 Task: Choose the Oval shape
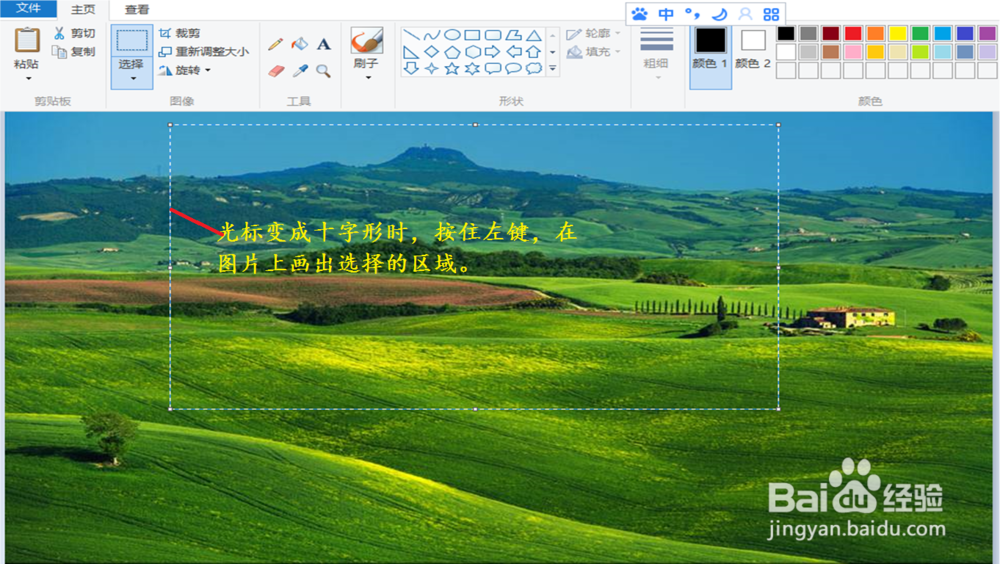click(x=452, y=35)
